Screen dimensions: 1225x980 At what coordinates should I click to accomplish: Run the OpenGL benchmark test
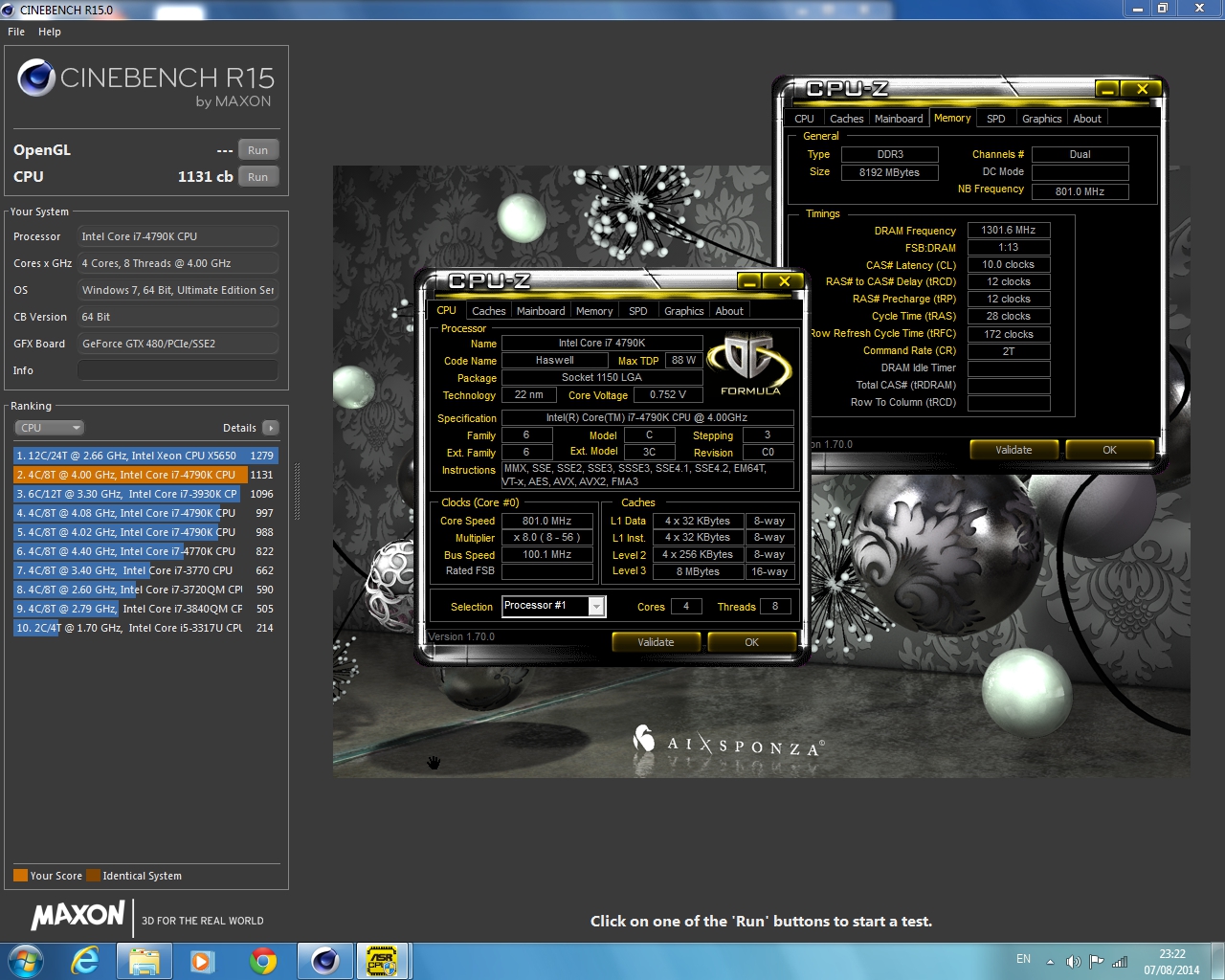tap(258, 150)
